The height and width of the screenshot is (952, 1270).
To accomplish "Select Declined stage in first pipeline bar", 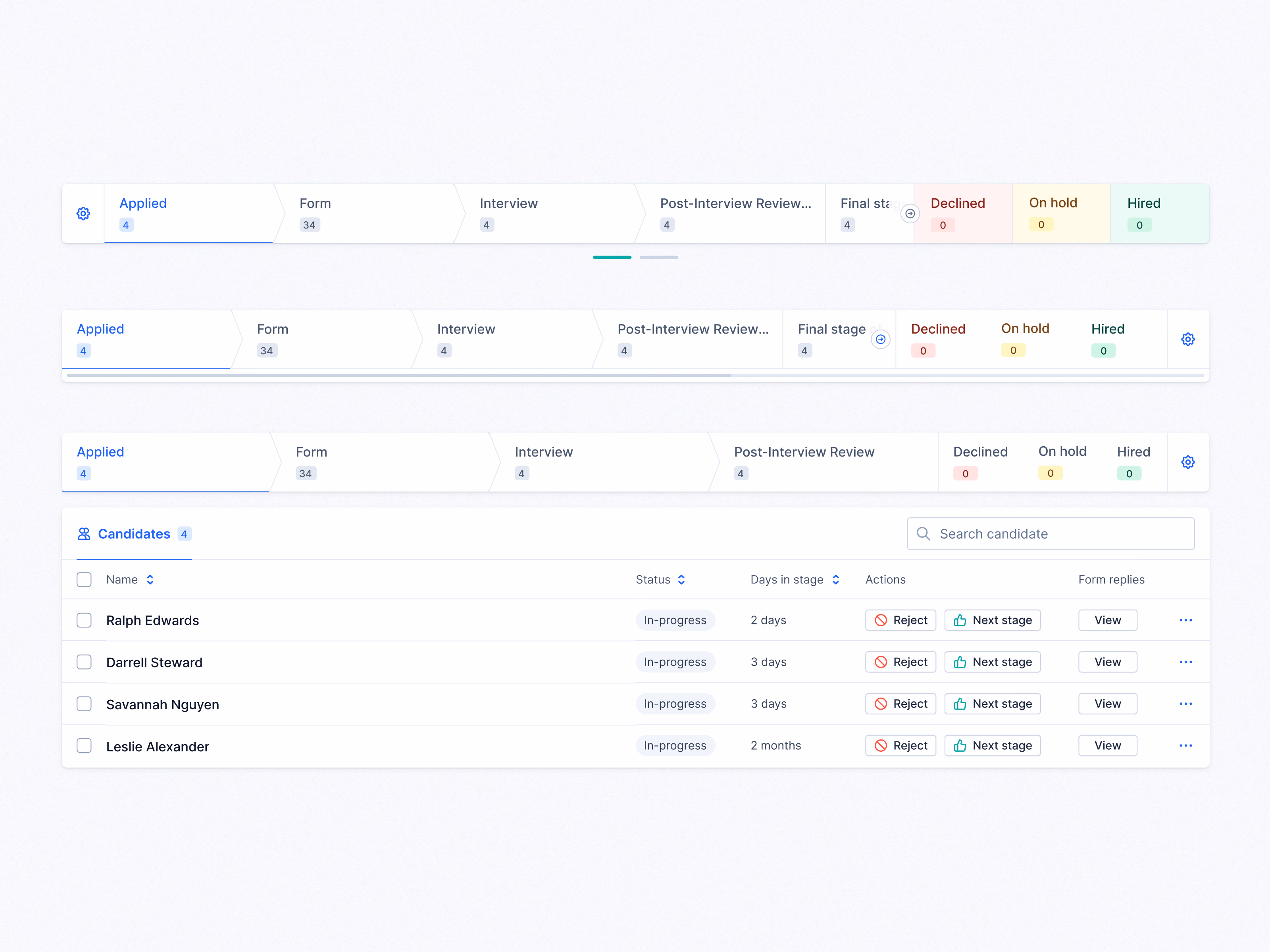I will (963, 213).
